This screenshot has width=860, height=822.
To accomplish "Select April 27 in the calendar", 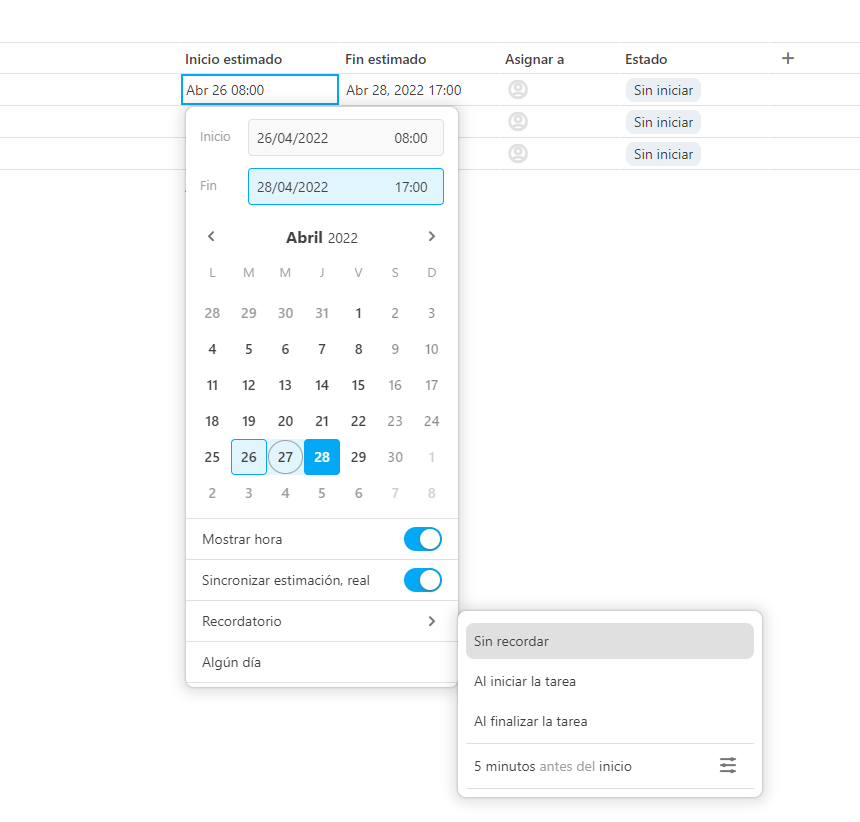I will click(285, 457).
